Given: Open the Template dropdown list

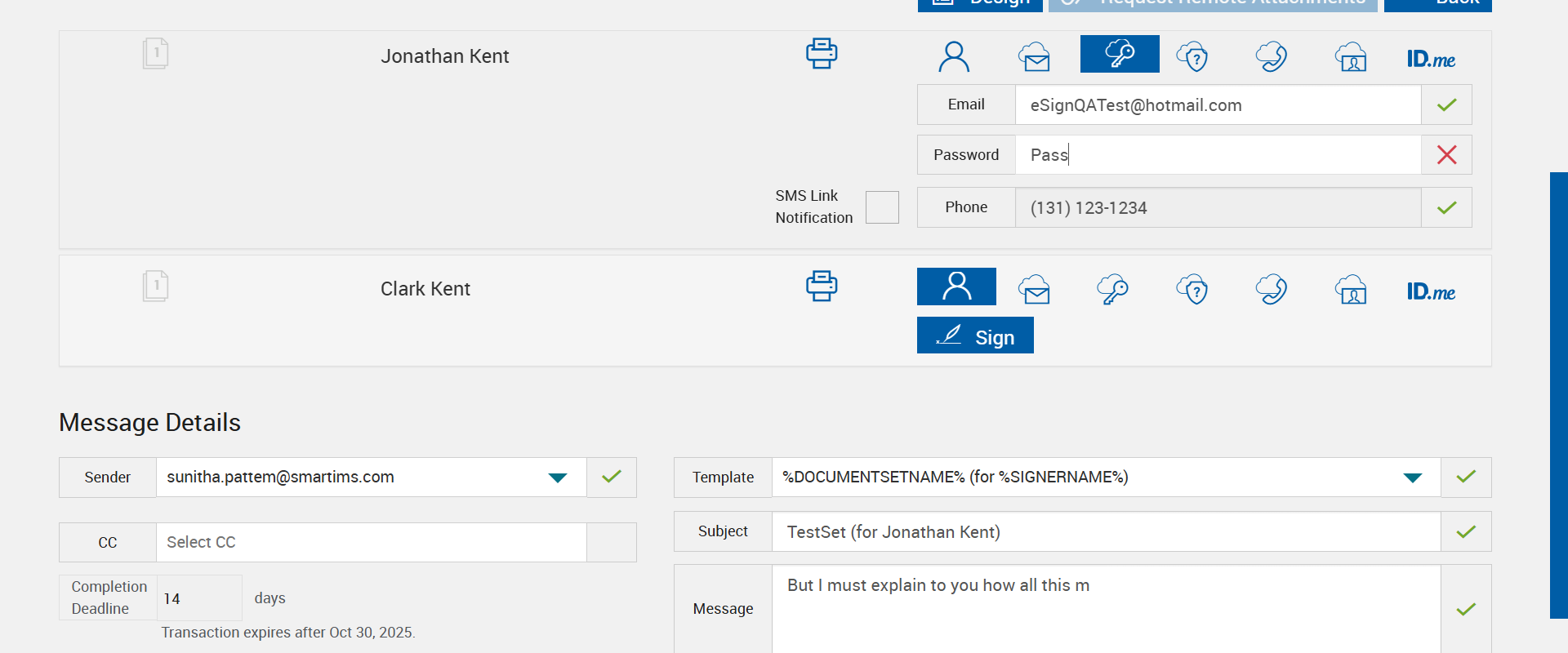Looking at the screenshot, I should [1413, 478].
